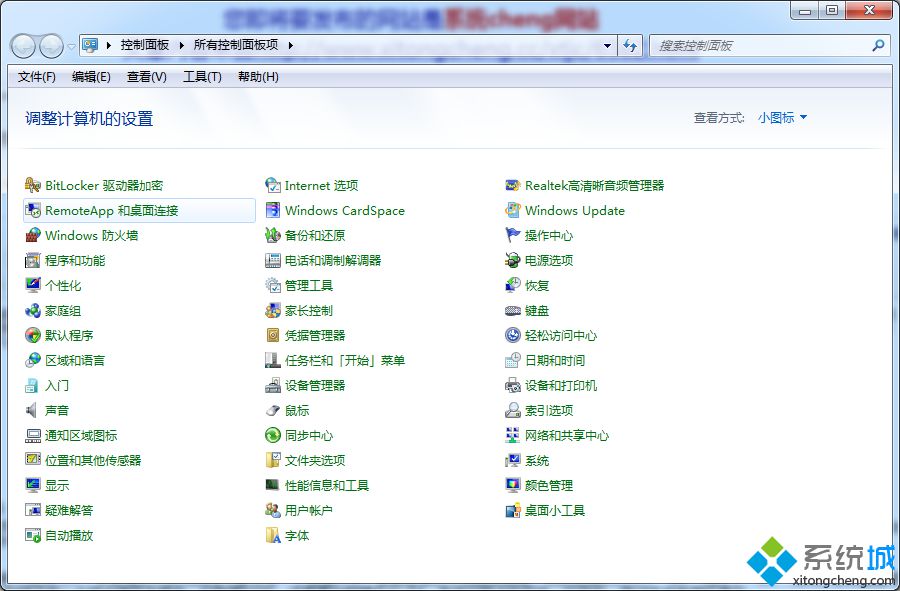Click the 程序和功能 icon

point(33,260)
